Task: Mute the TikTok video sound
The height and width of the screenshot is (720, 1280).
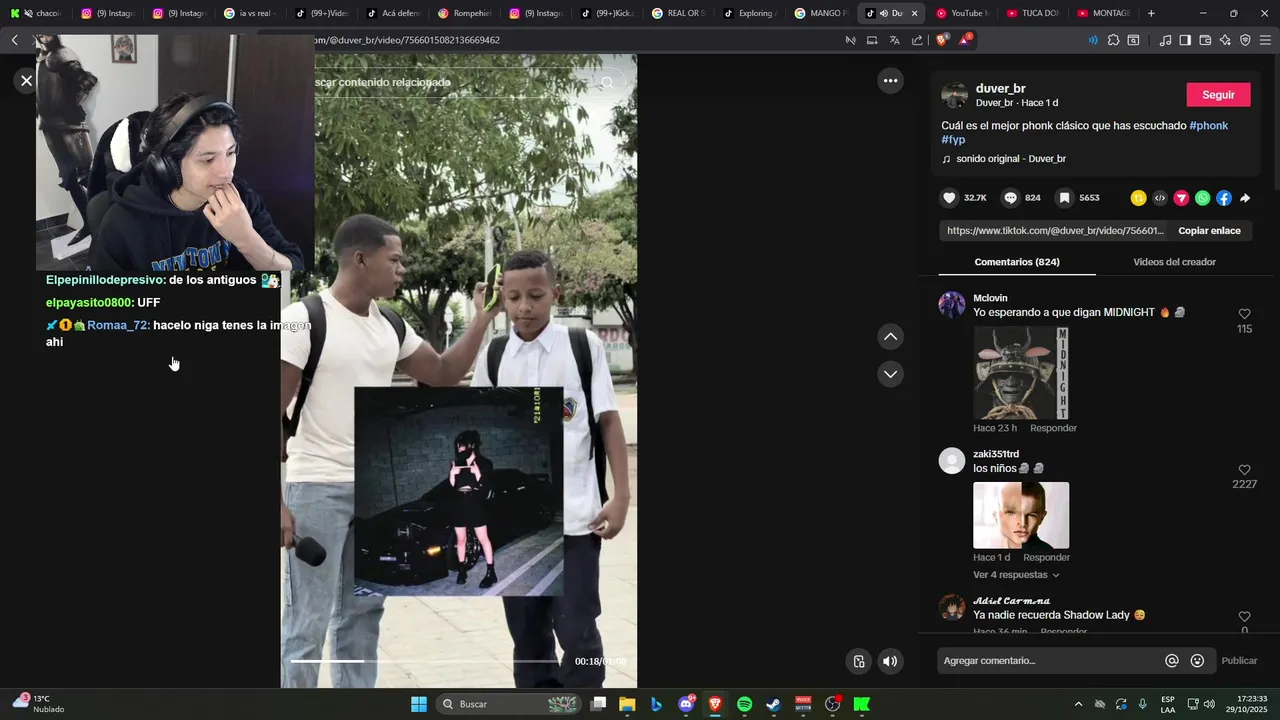Action: (x=889, y=661)
